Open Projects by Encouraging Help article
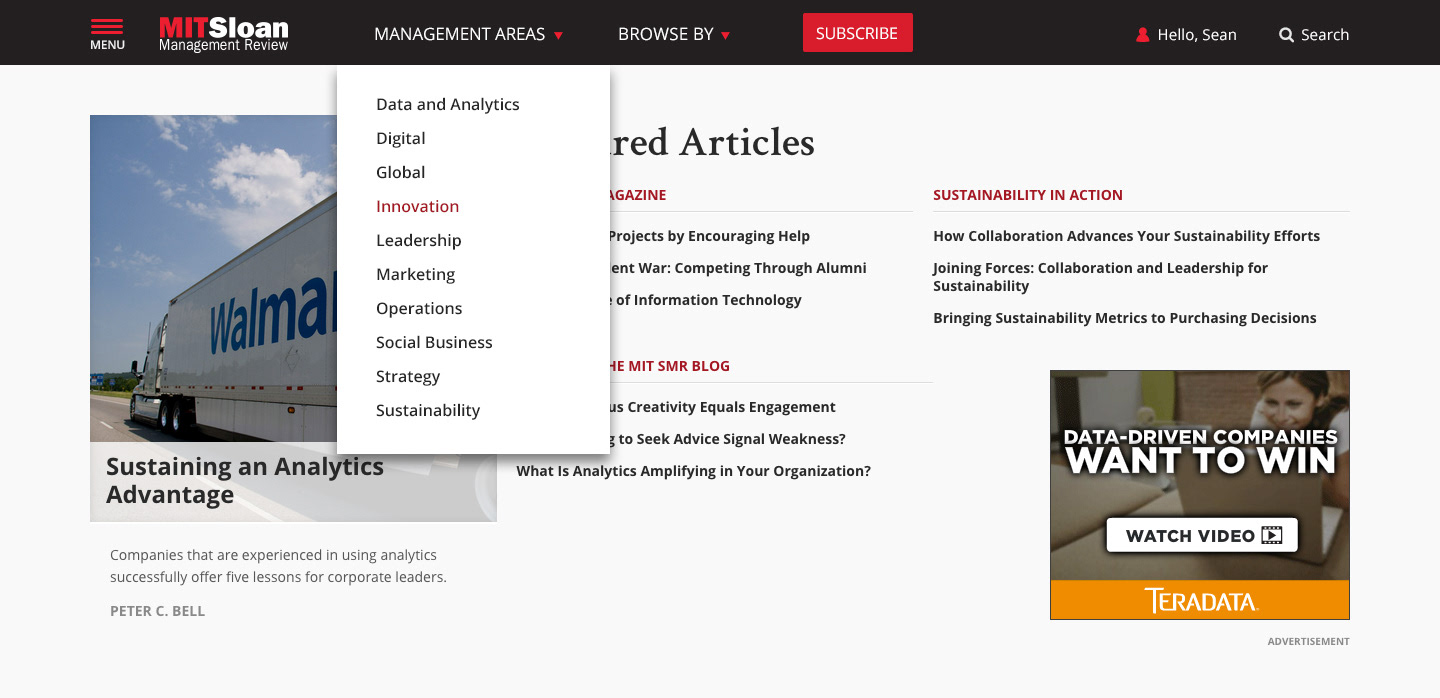1440x698 pixels. coord(710,236)
